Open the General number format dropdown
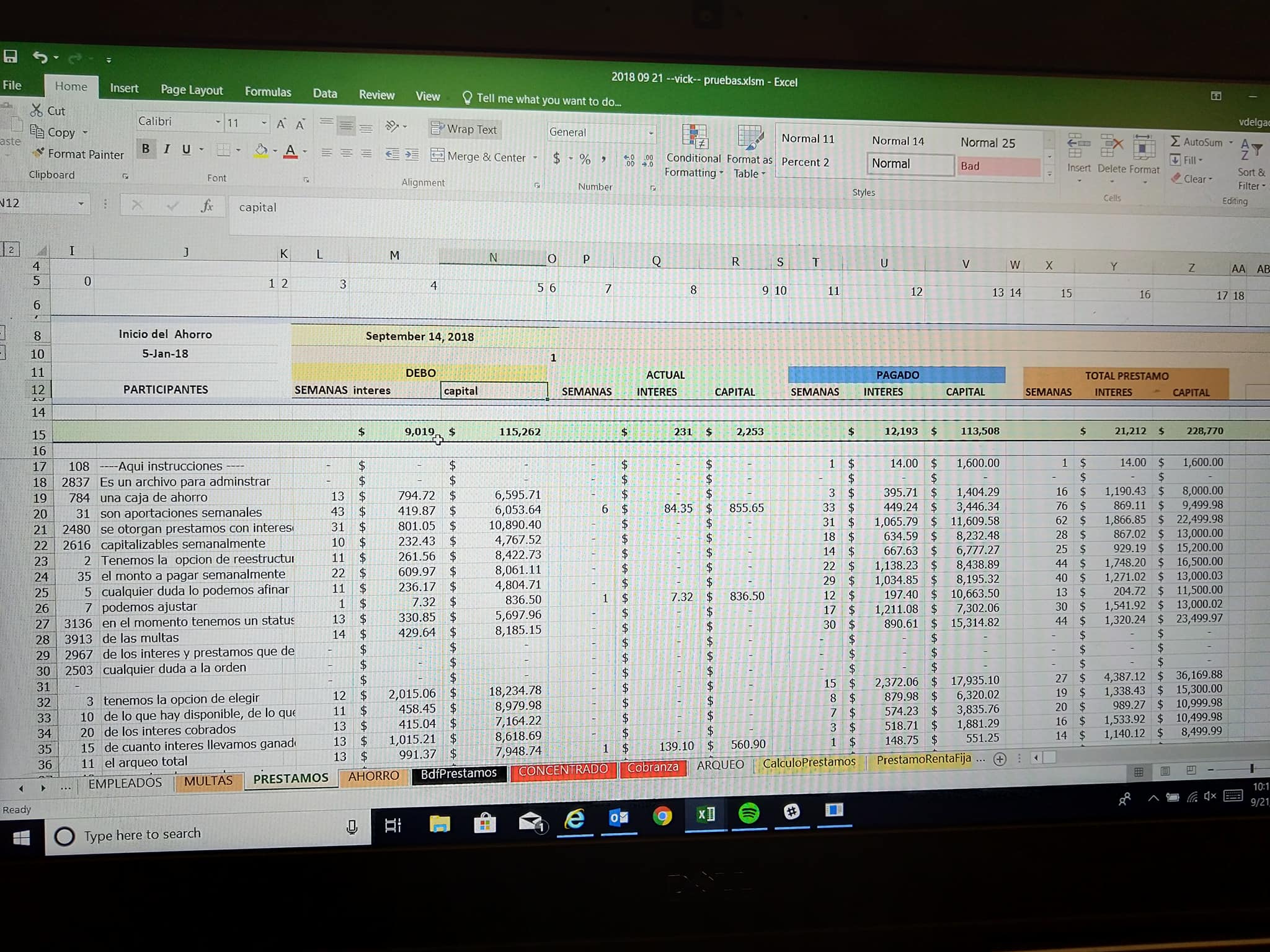1270x952 pixels. pos(651,133)
